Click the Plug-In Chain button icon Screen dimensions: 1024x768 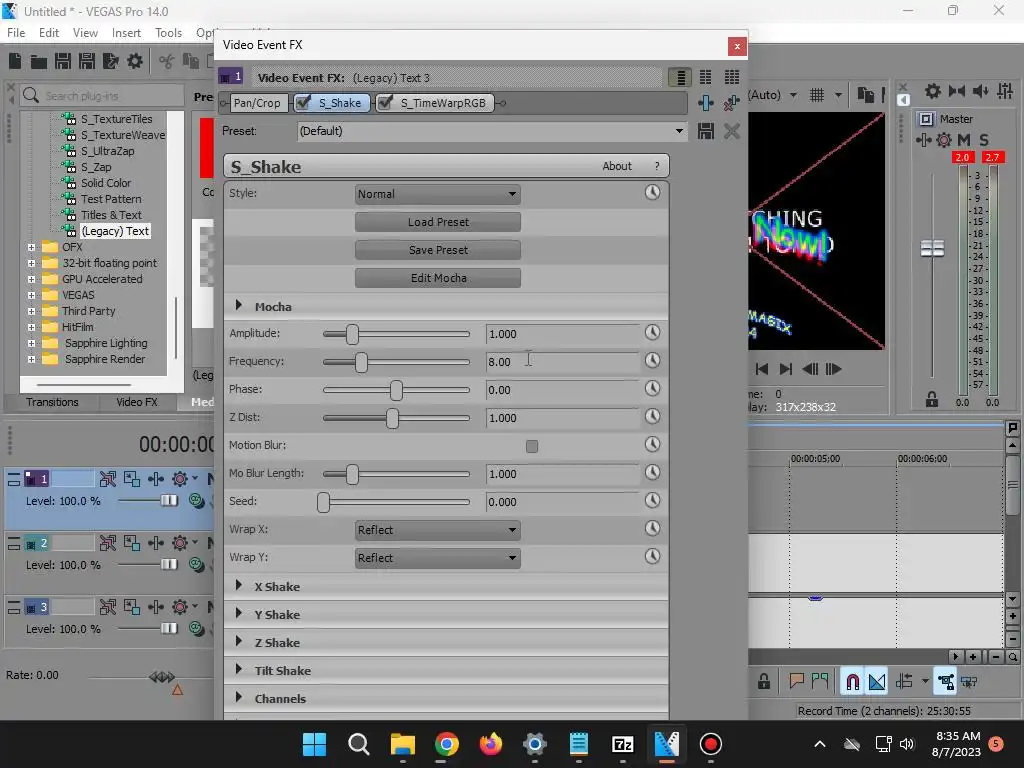pyautogui.click(x=705, y=103)
